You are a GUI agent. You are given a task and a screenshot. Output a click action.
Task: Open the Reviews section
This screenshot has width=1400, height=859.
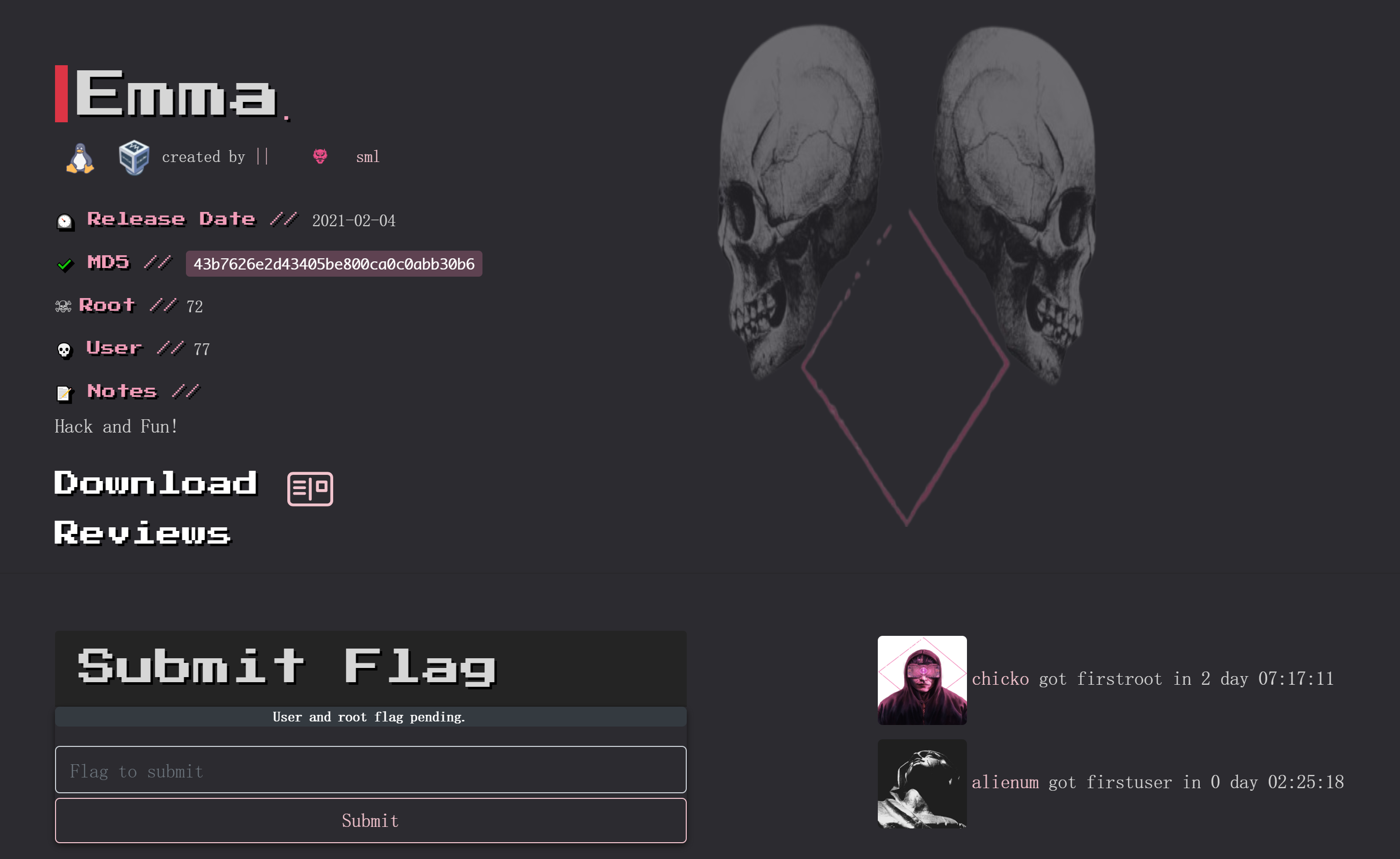[143, 533]
